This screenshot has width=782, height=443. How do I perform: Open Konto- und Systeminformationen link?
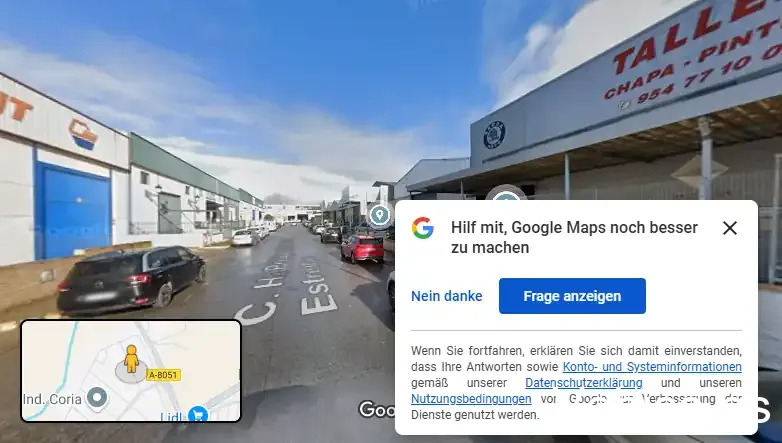click(x=652, y=367)
